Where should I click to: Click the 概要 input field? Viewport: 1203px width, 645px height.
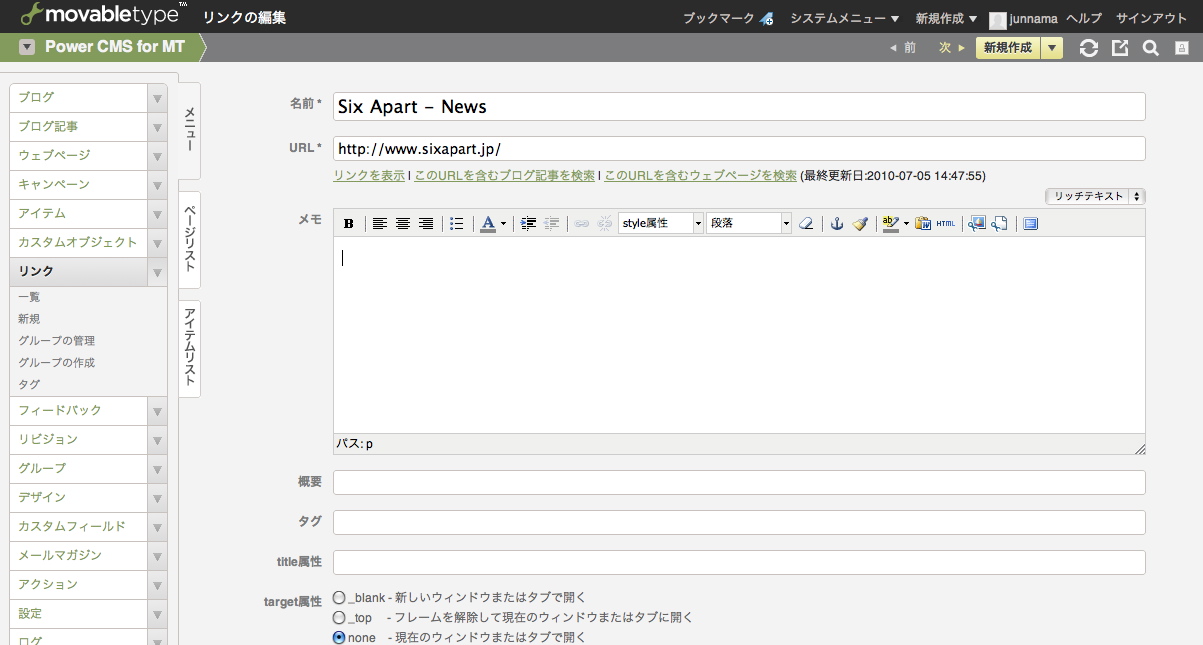click(x=739, y=483)
